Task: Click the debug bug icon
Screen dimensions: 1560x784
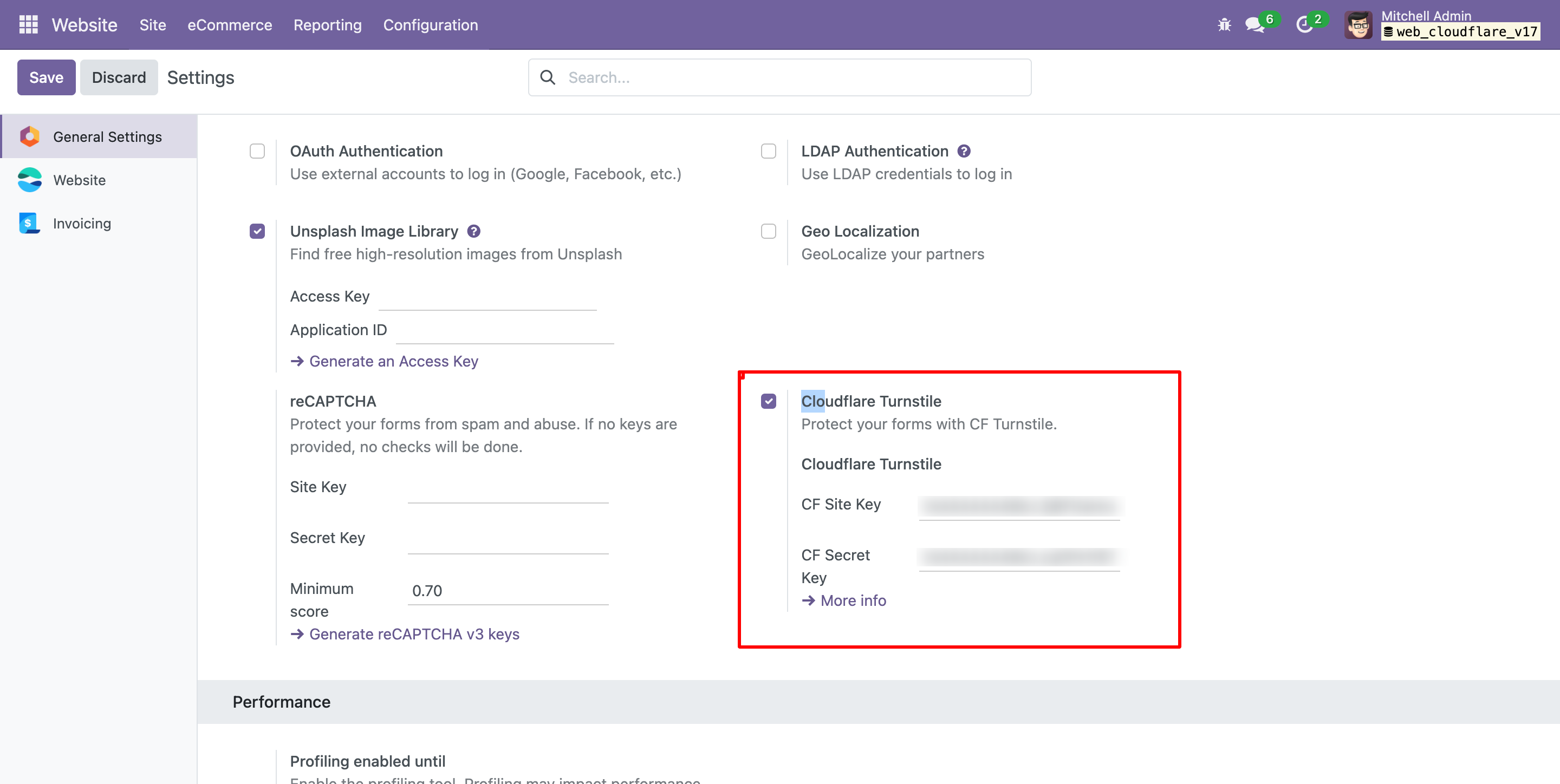Action: point(1224,25)
